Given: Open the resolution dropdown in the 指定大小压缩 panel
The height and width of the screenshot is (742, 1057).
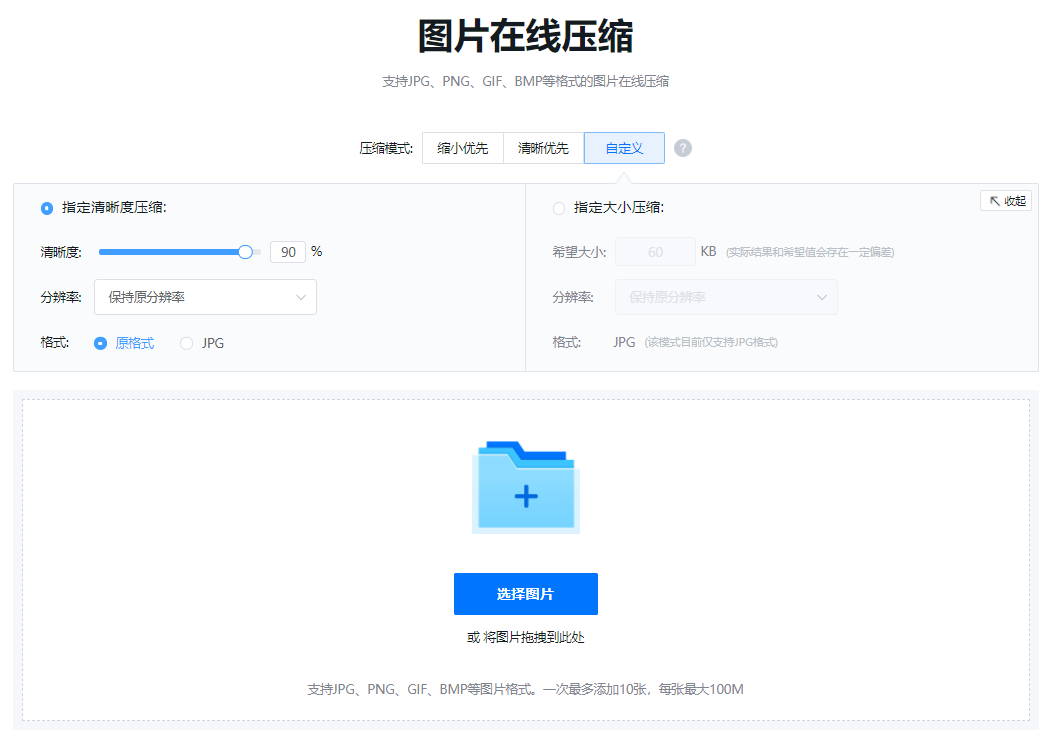Looking at the screenshot, I should click(726, 297).
